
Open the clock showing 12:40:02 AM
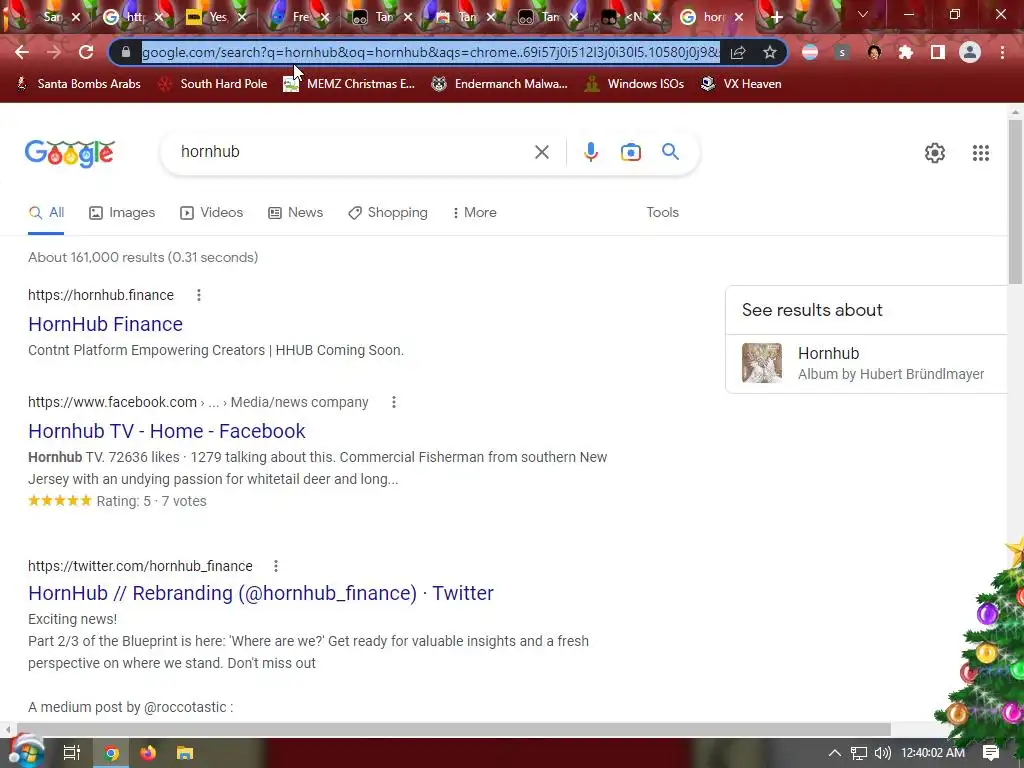[933, 753]
